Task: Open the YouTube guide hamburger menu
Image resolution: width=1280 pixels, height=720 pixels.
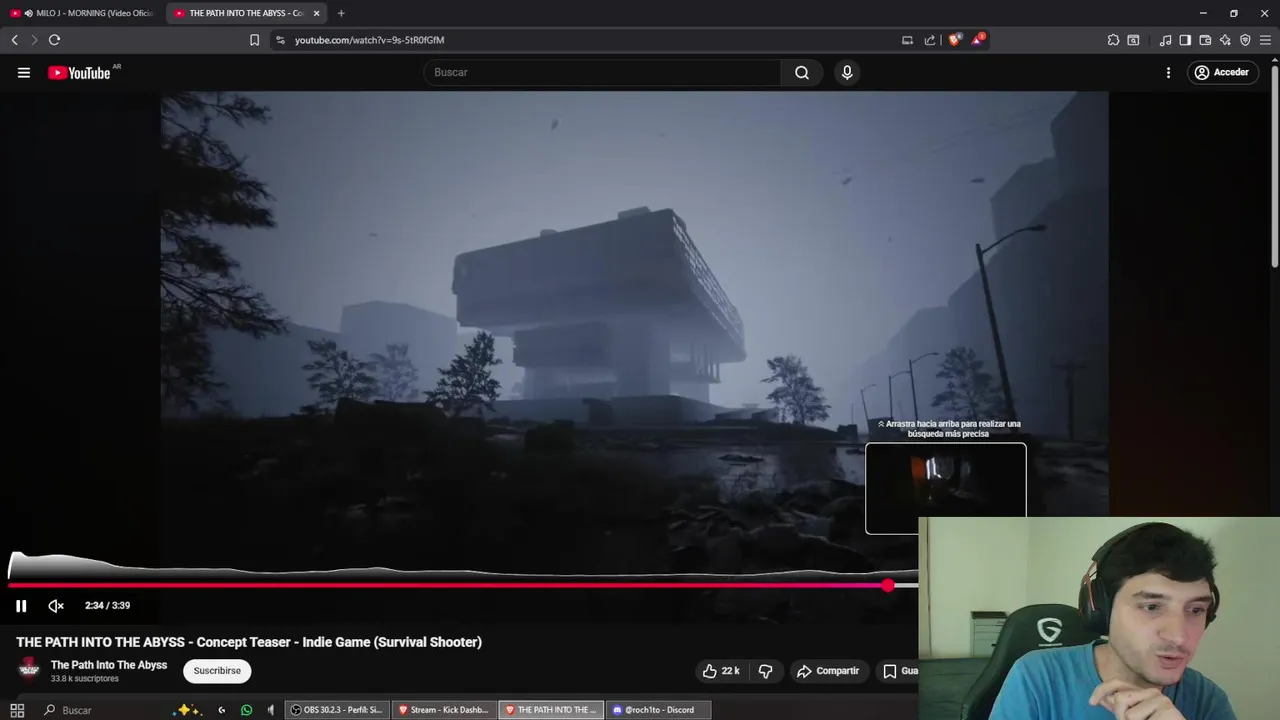Action: coord(24,72)
